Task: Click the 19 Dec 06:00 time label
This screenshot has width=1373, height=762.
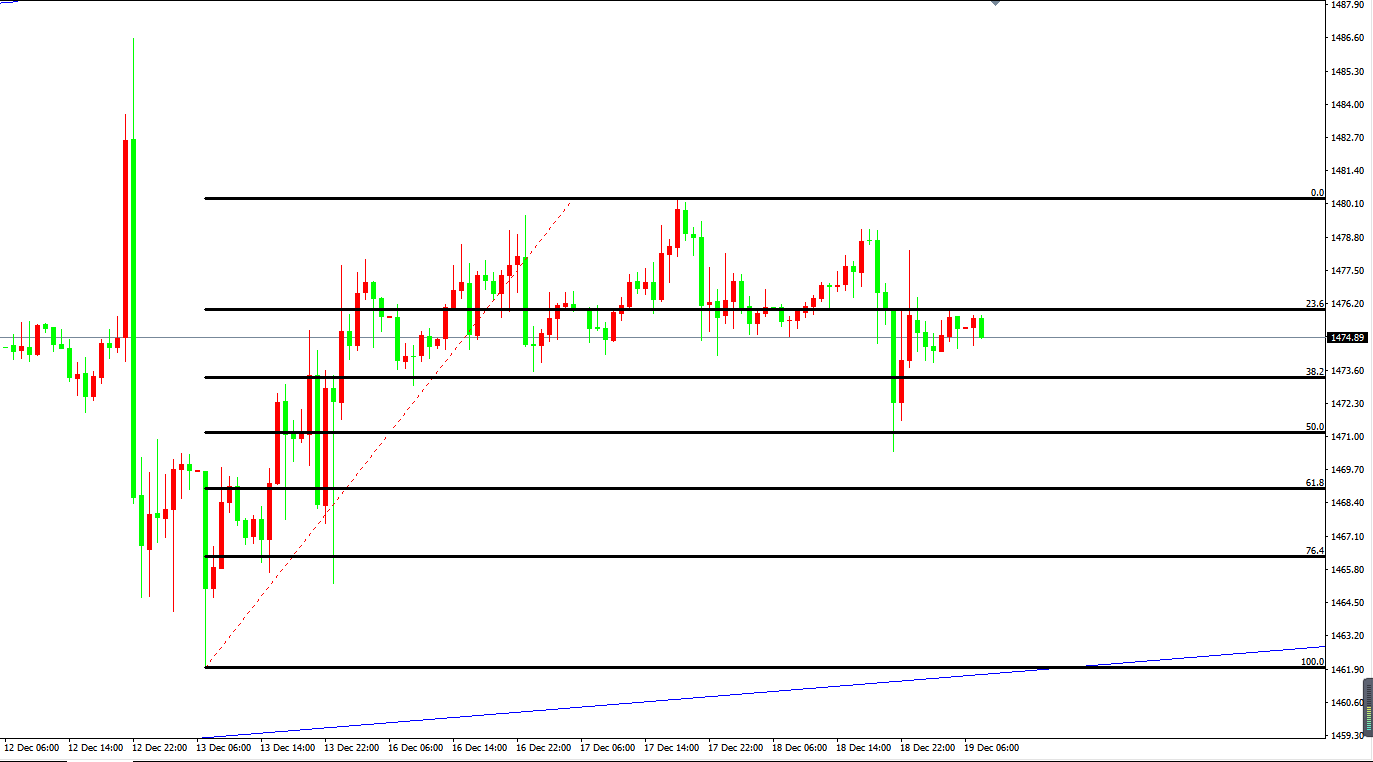Action: (x=991, y=747)
